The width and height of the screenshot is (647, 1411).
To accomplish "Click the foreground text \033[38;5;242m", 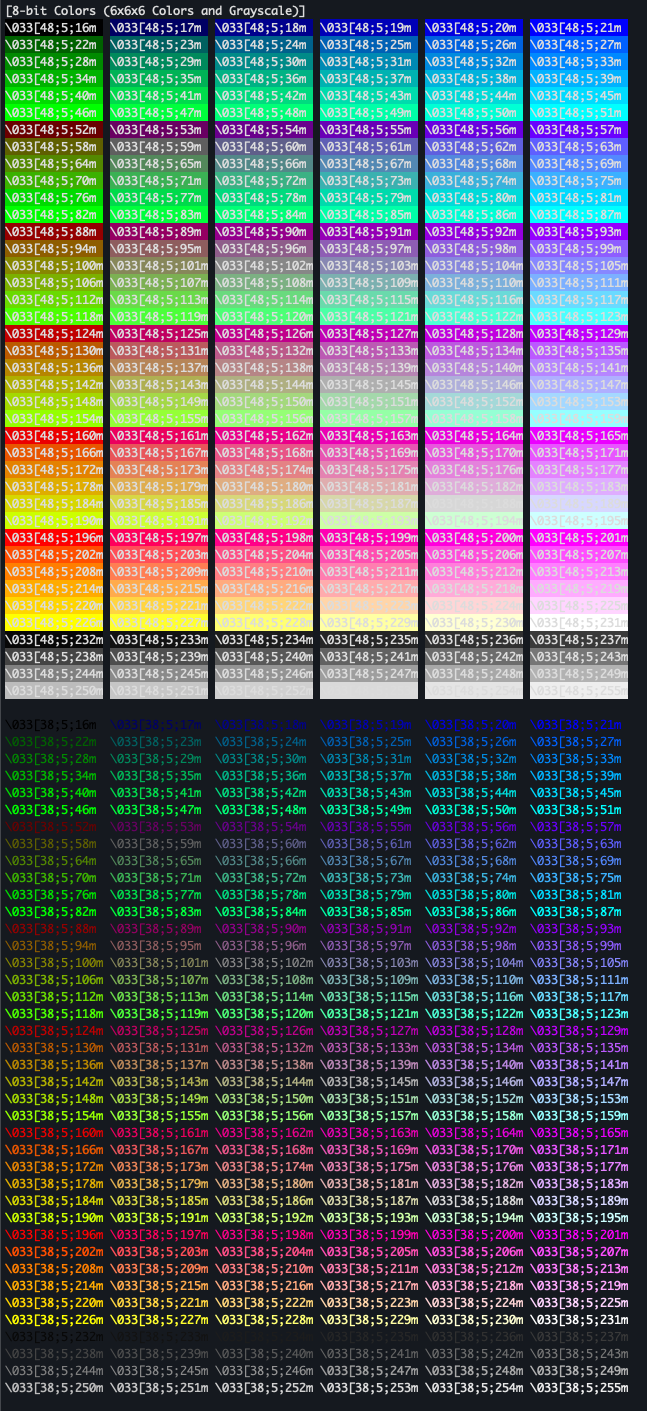I will pos(474,1354).
